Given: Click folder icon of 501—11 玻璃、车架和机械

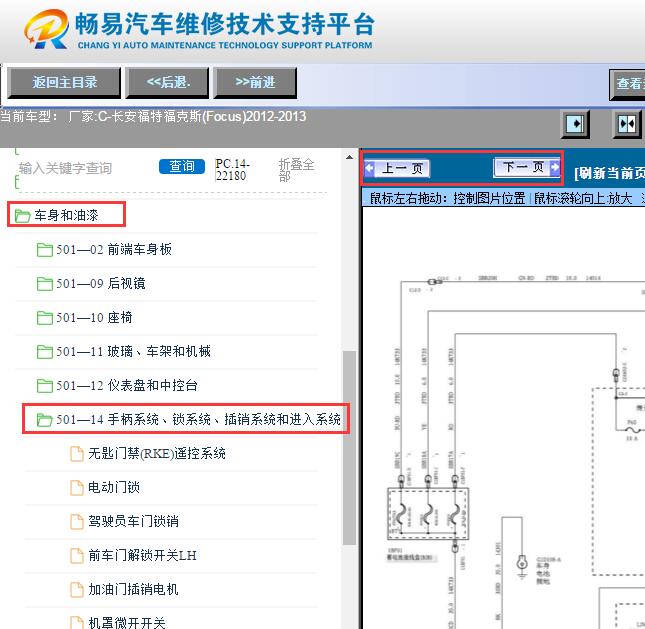Looking at the screenshot, I should point(44,352).
